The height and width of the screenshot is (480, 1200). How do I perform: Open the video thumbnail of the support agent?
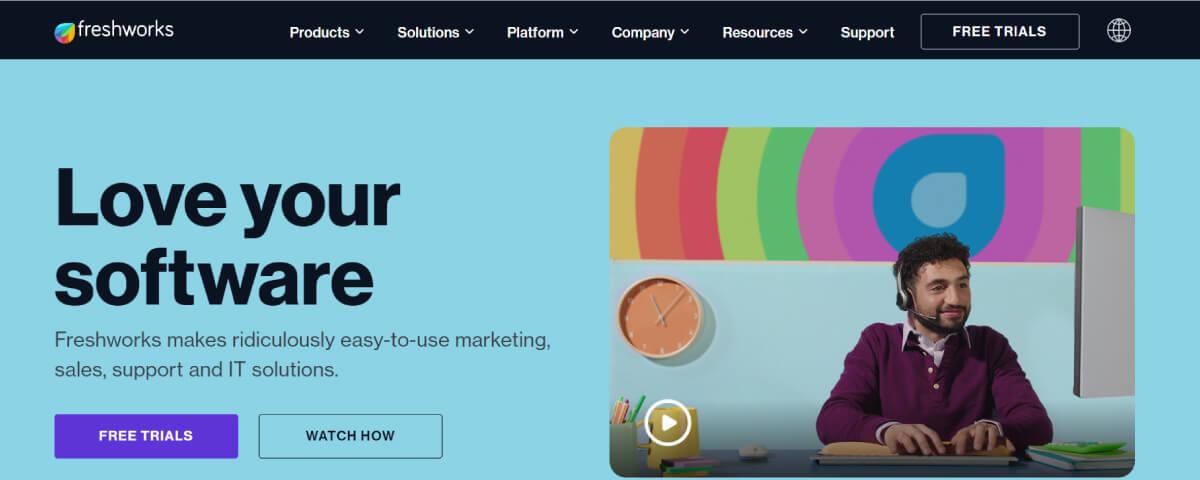(x=872, y=302)
